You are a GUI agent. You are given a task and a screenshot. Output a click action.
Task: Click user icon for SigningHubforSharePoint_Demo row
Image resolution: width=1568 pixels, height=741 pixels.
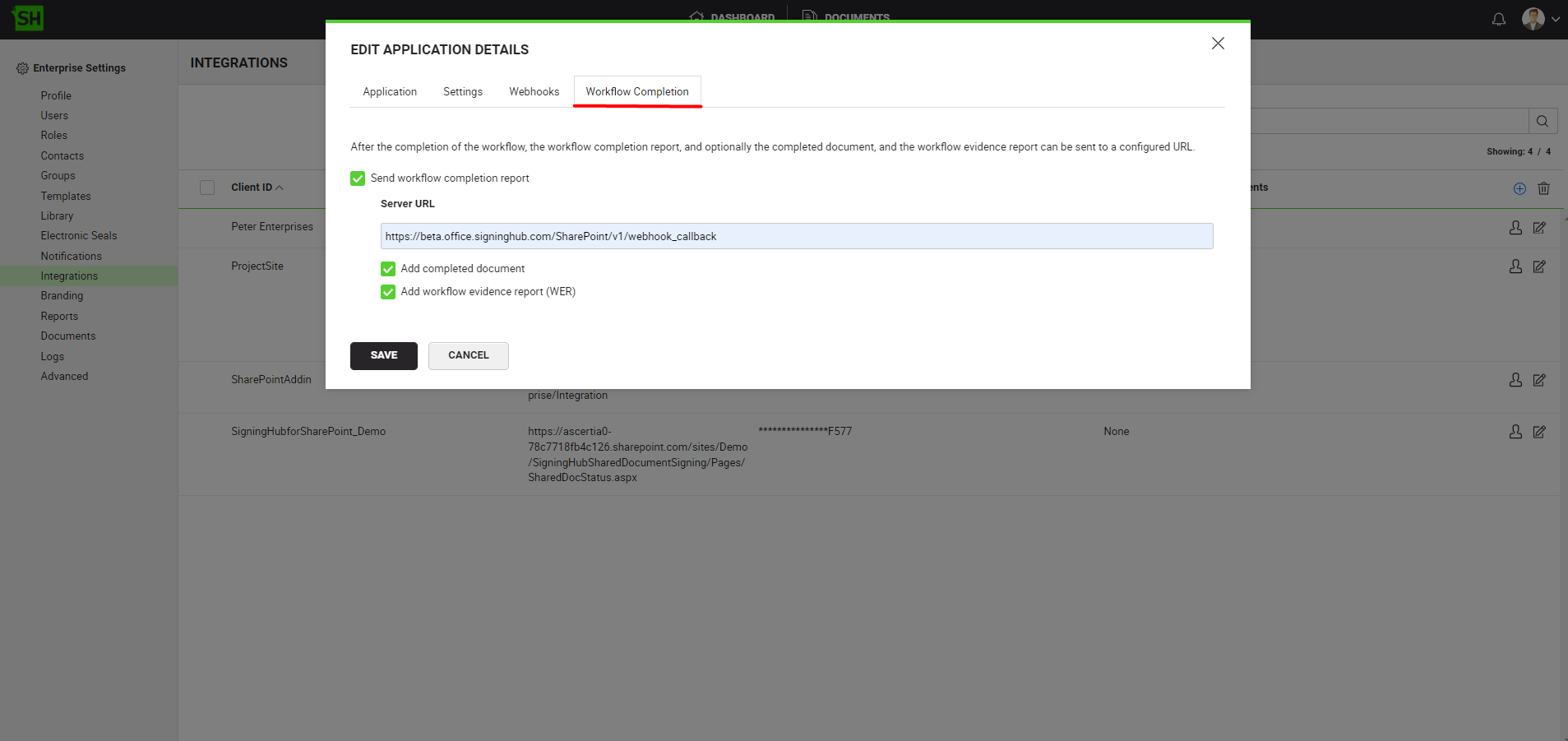point(1515,432)
